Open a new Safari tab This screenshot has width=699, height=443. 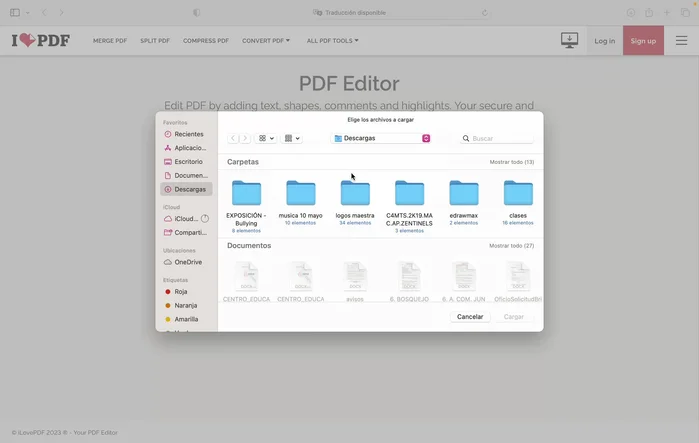coord(667,12)
